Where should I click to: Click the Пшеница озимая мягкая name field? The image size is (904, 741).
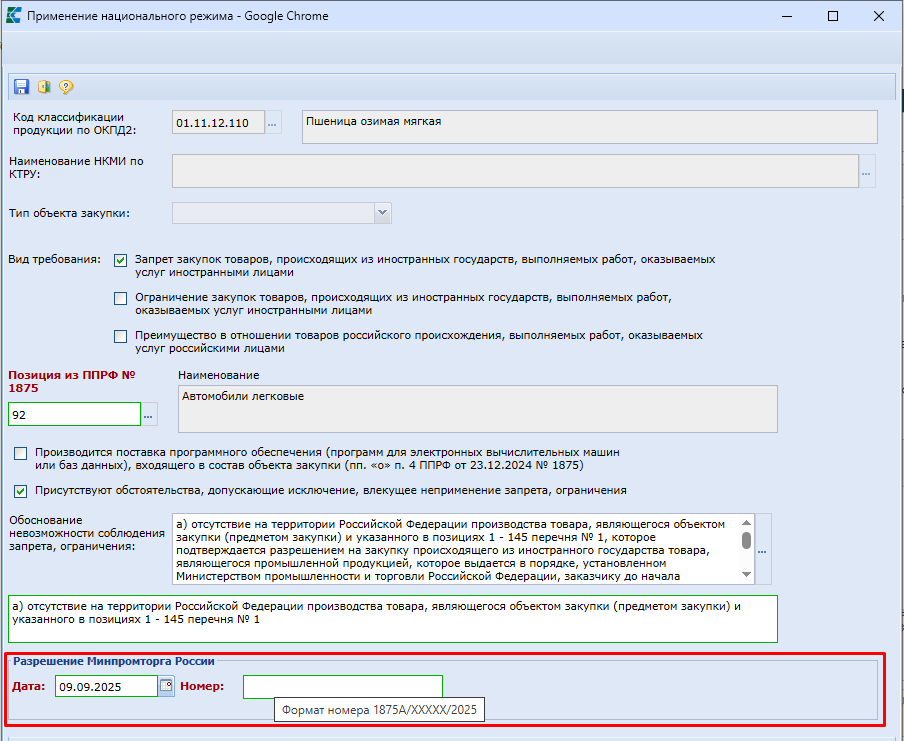[590, 127]
